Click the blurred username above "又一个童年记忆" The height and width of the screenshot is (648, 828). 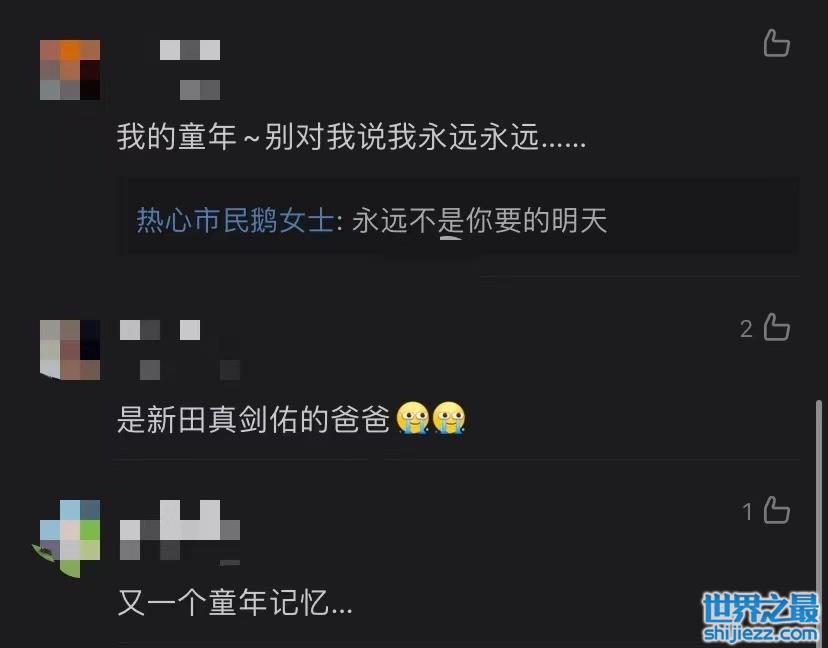pyautogui.click(x=180, y=532)
